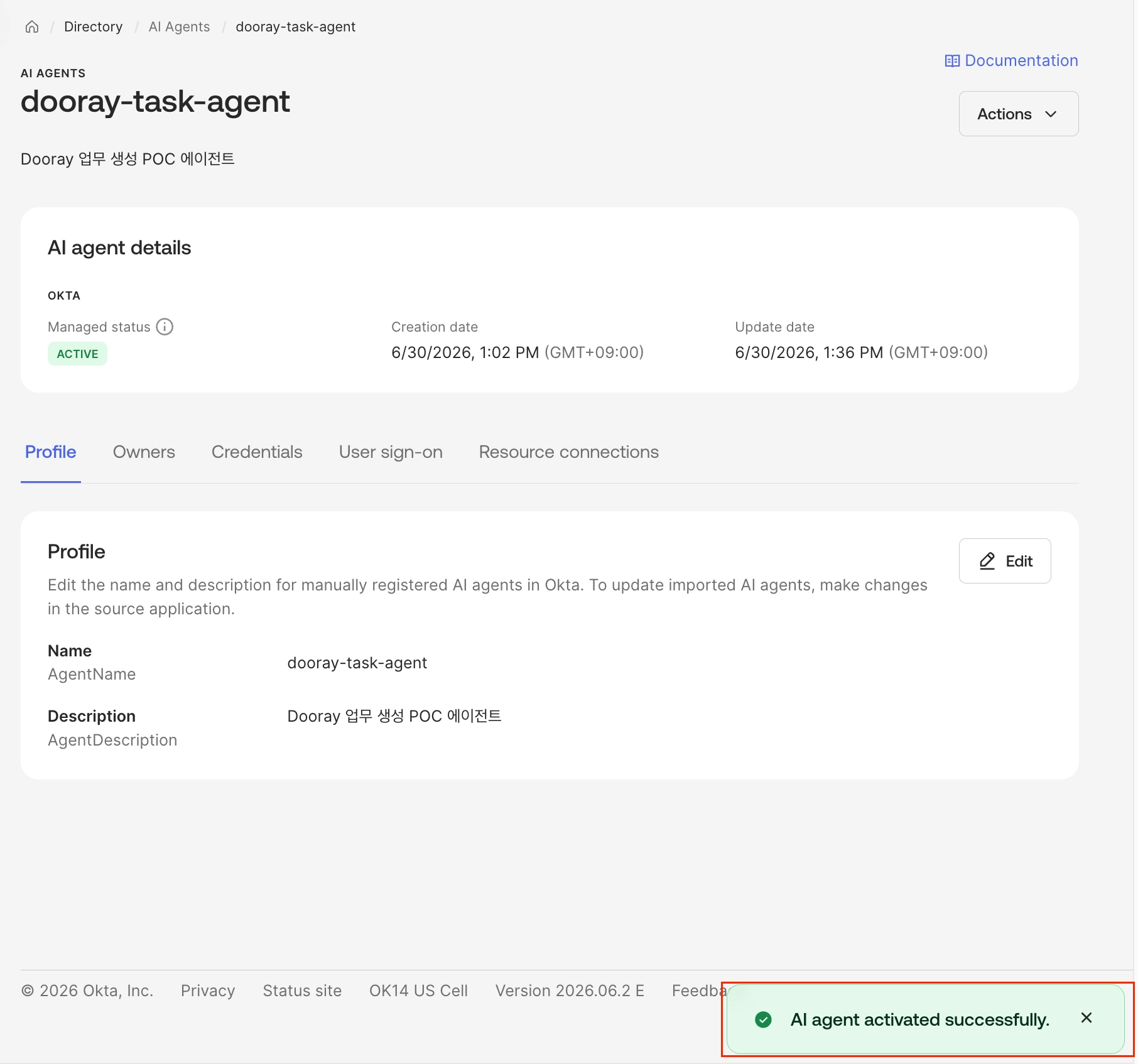Screen dimensions: 1138x1064
Task: Dismiss the activation success toast
Action: [1087, 1018]
